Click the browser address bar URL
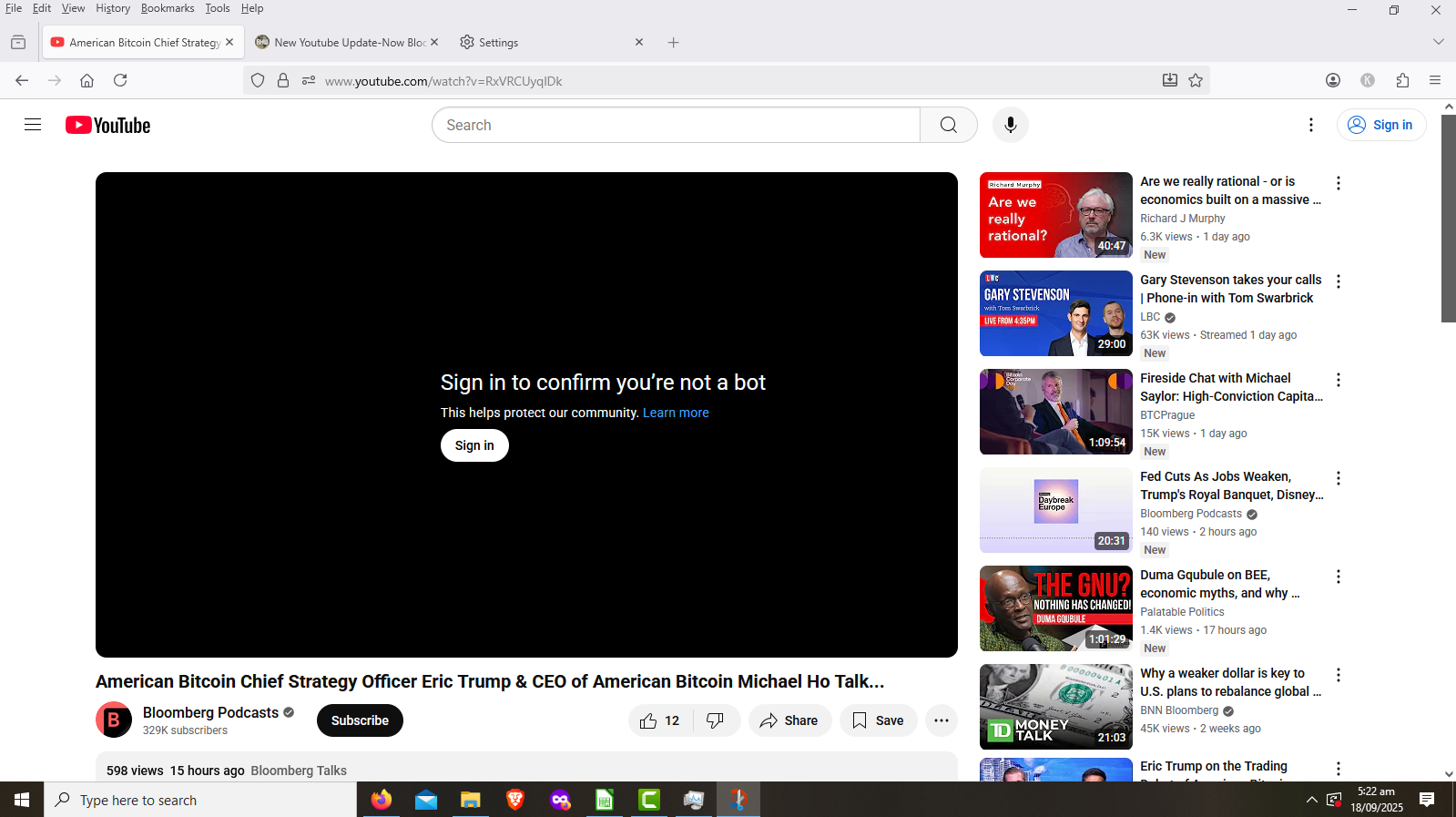Screen dimensions: 1456x817 (443, 81)
